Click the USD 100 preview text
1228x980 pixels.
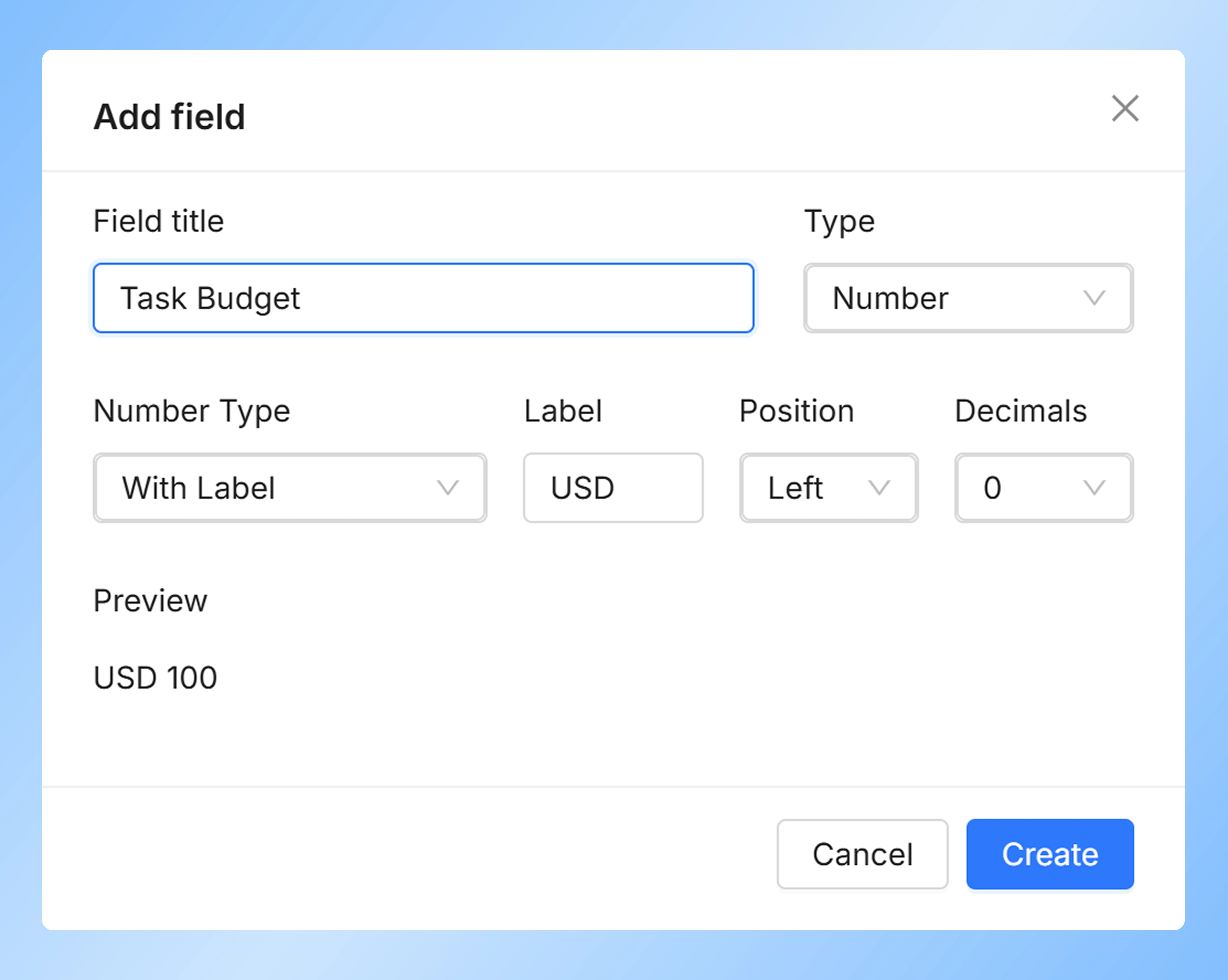[155, 677]
